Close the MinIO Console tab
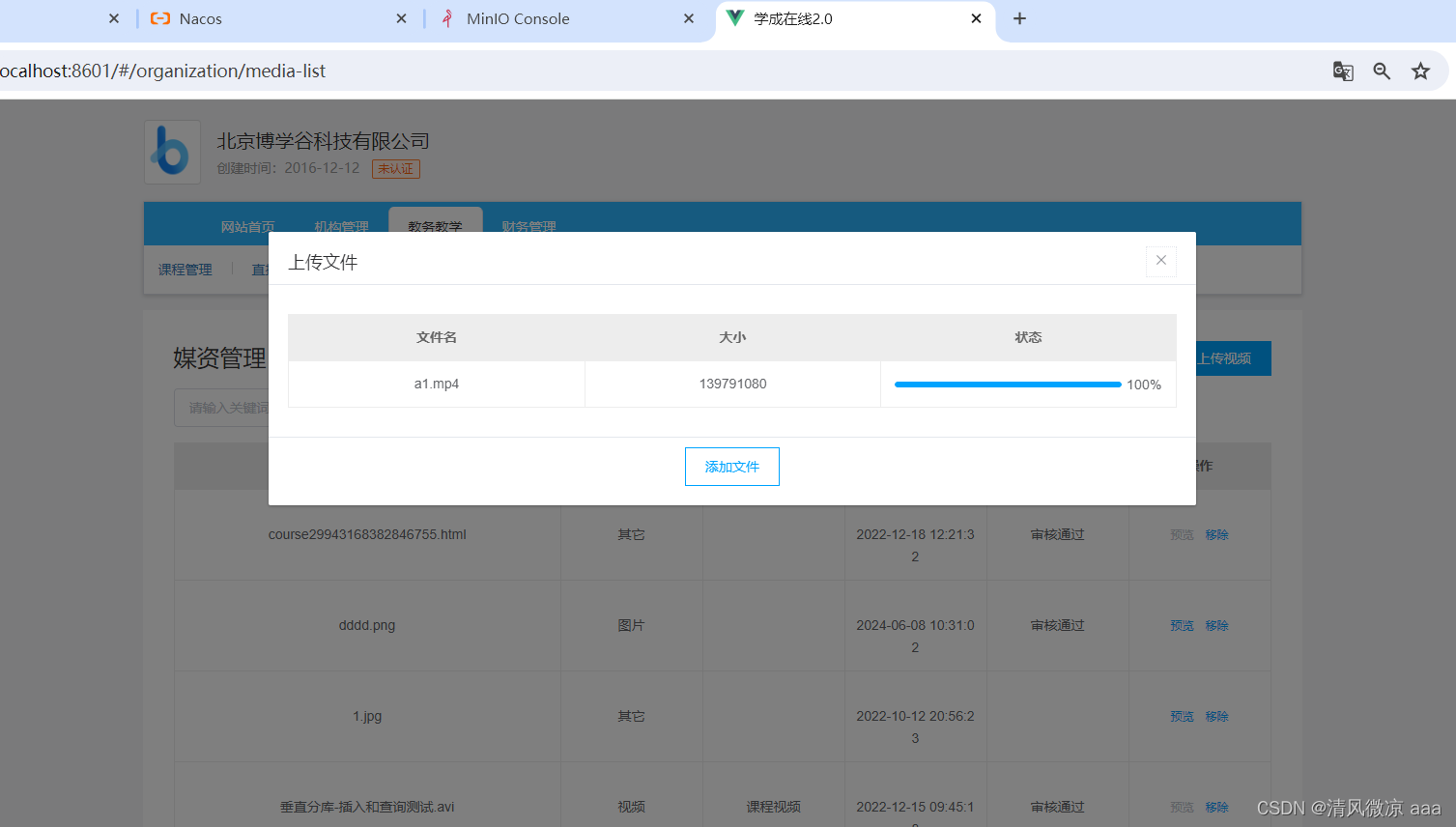Viewport: 1456px width, 827px height. tap(689, 18)
